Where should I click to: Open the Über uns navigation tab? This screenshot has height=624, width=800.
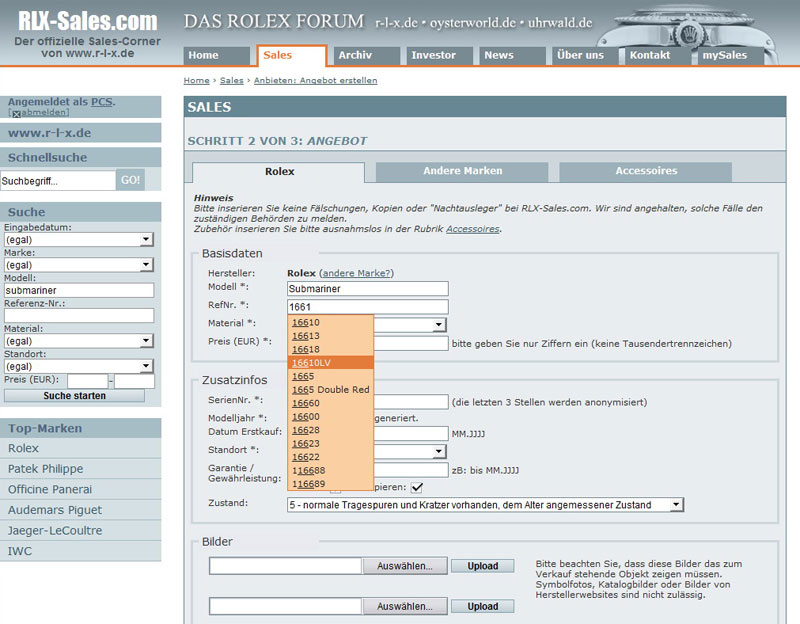coord(585,56)
